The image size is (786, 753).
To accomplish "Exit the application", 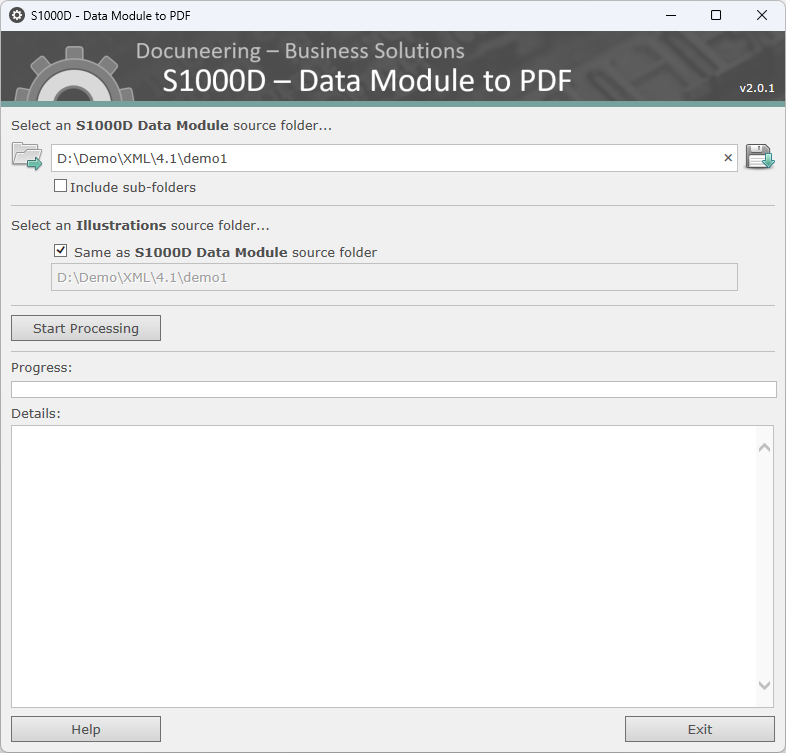I will tap(699, 729).
